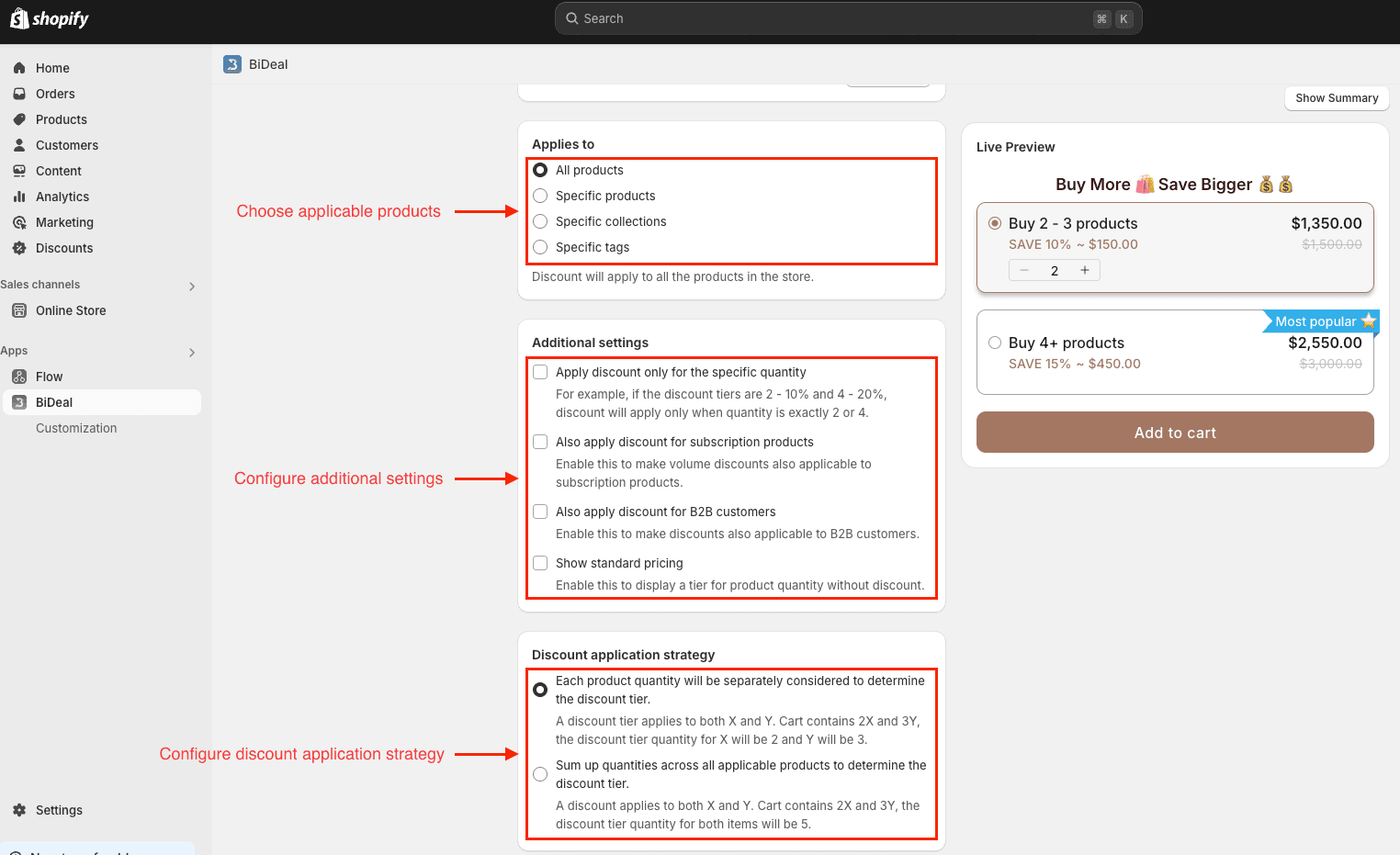Click the Customers person icon
Image resolution: width=1400 pixels, height=855 pixels.
(x=19, y=145)
